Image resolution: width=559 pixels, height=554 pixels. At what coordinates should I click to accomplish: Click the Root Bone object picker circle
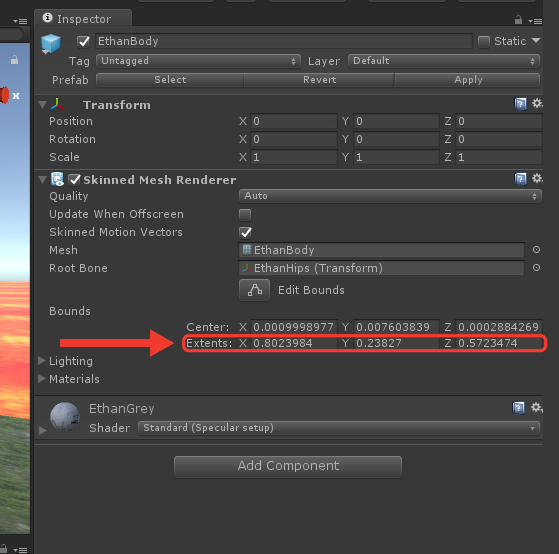point(536,268)
